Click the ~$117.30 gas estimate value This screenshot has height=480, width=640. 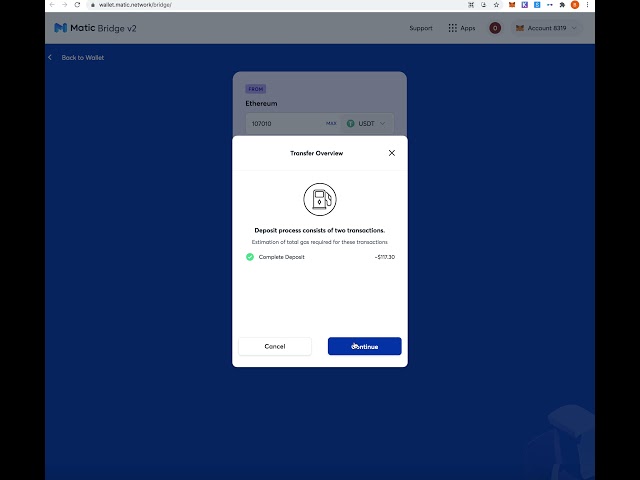pyautogui.click(x=384, y=257)
